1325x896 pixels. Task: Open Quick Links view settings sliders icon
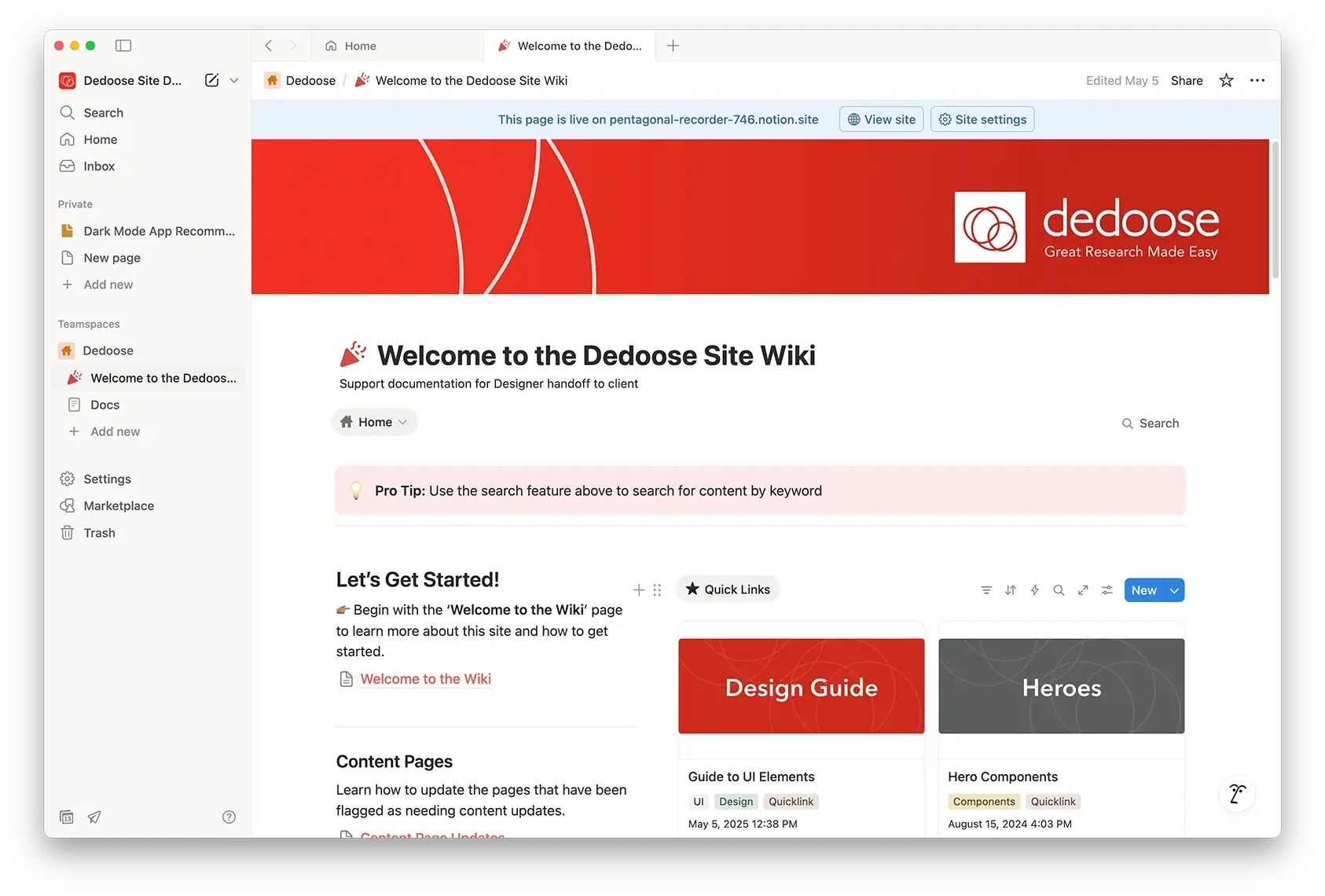coord(1107,590)
